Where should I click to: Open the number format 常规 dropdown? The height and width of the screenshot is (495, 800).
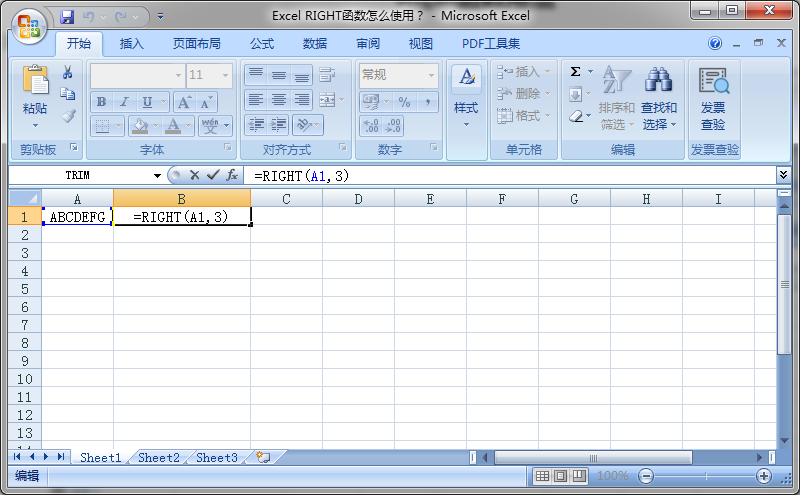pos(431,75)
